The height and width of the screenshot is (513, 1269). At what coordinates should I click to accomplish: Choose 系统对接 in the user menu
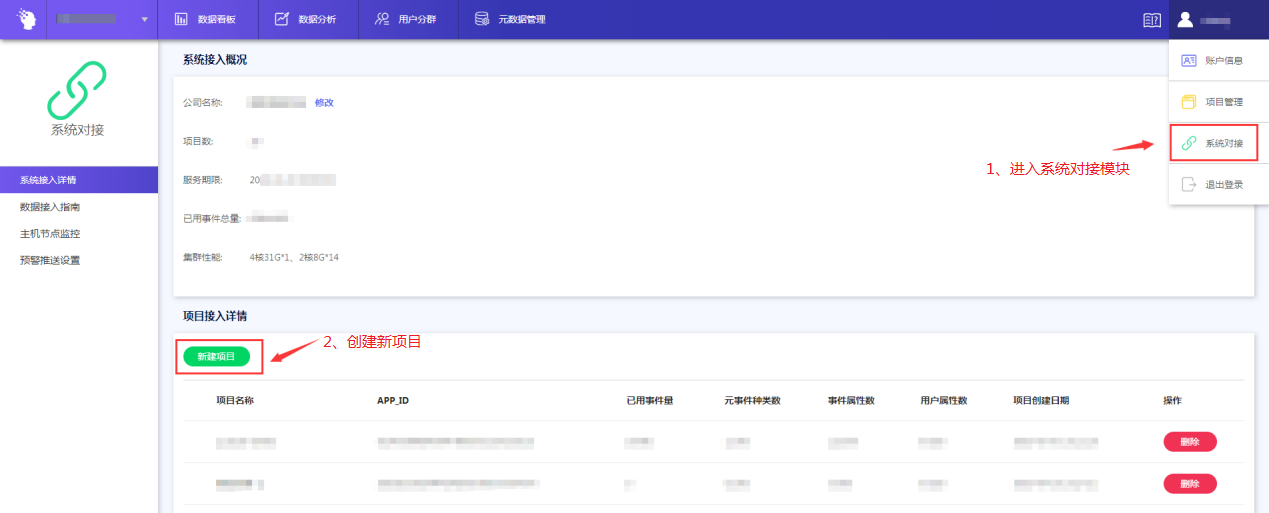tap(1213, 143)
